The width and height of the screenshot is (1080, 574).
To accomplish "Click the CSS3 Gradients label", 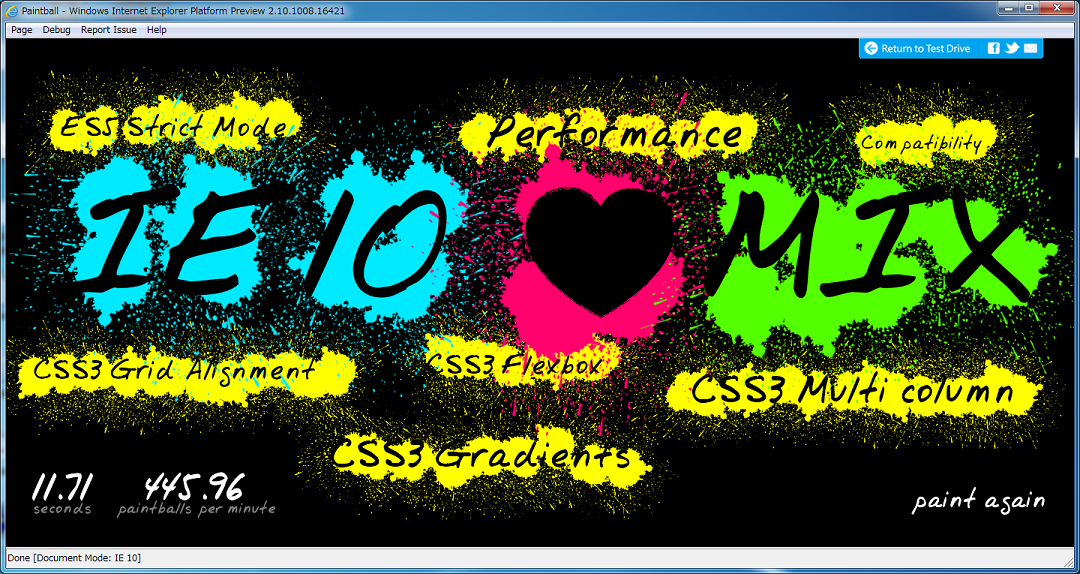I will pos(481,456).
